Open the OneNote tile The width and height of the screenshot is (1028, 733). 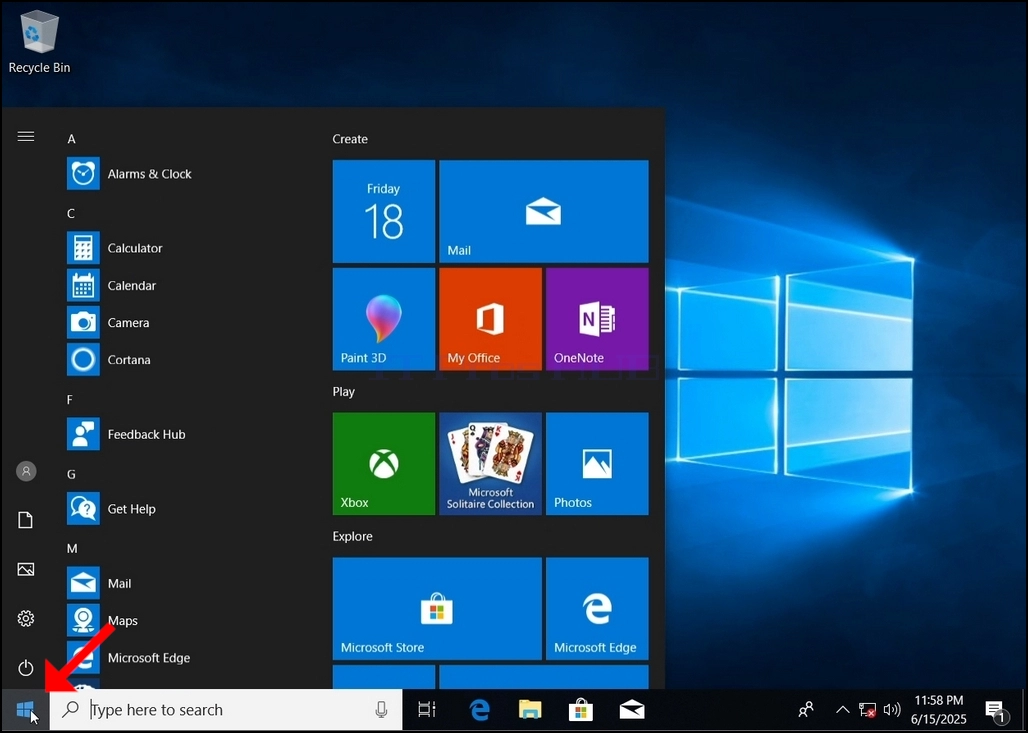(597, 319)
